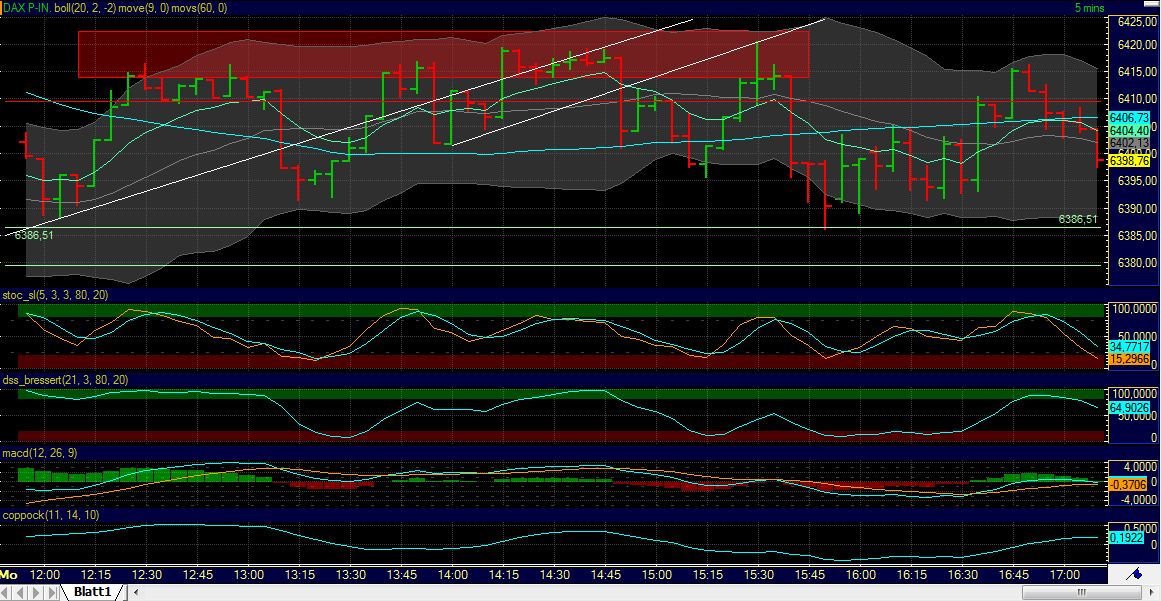The width and height of the screenshot is (1161, 601).
Task: Click the small arrow right of the Blatt1 tab
Action: [x=136, y=592]
